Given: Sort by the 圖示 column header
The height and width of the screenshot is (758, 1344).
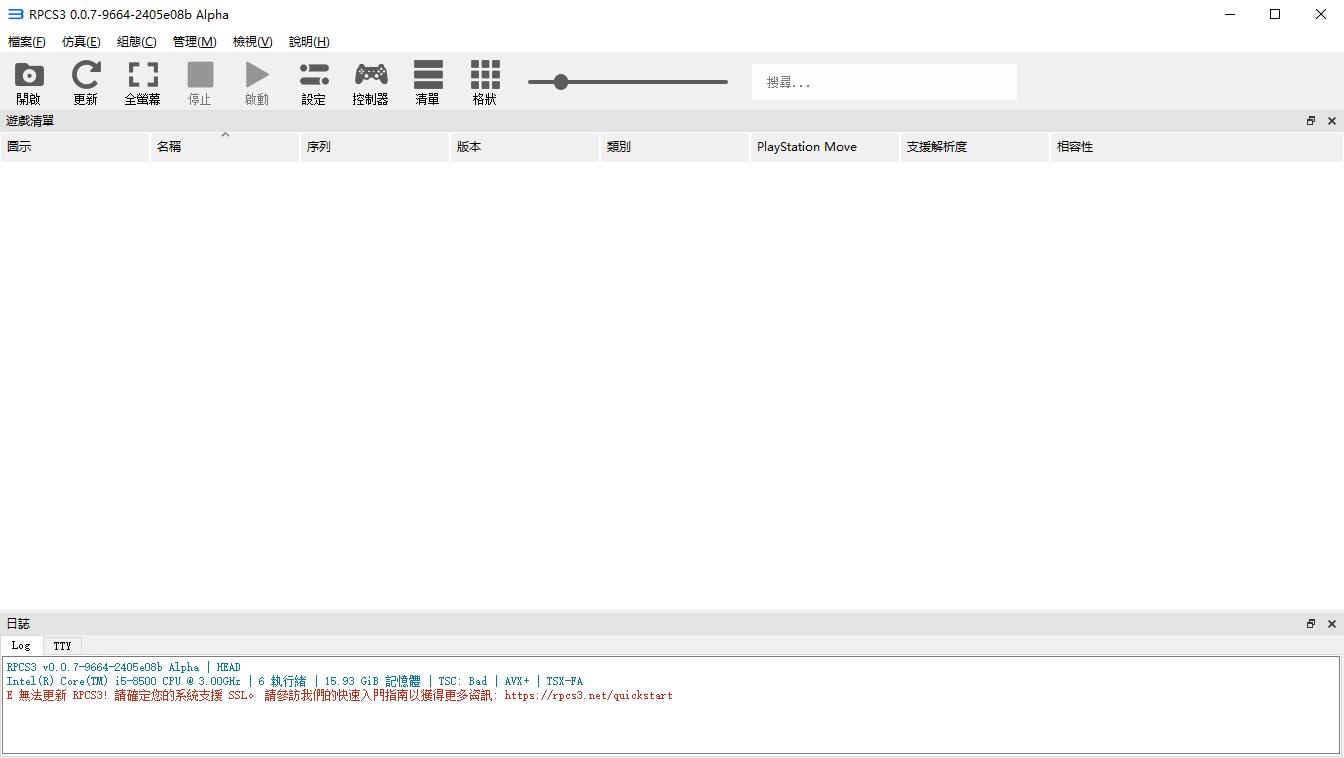Looking at the screenshot, I should (75, 146).
